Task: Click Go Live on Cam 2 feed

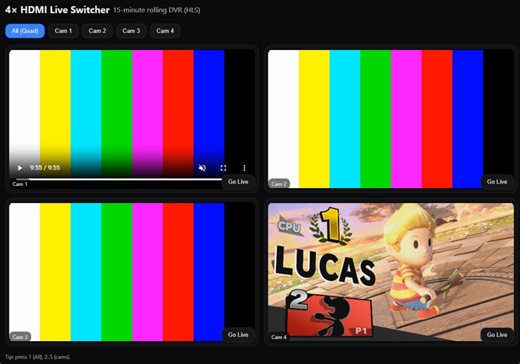Action: [497, 182]
